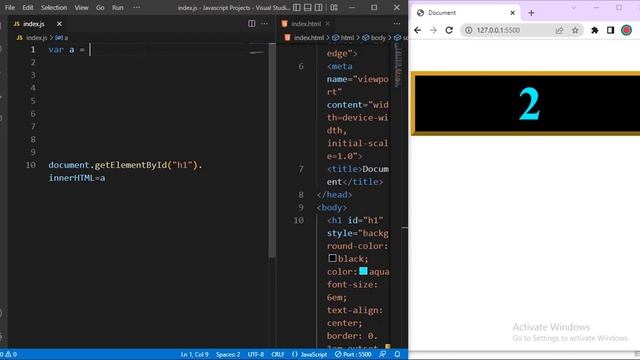Close the Document browser tab
This screenshot has height=360, width=640.
point(513,13)
